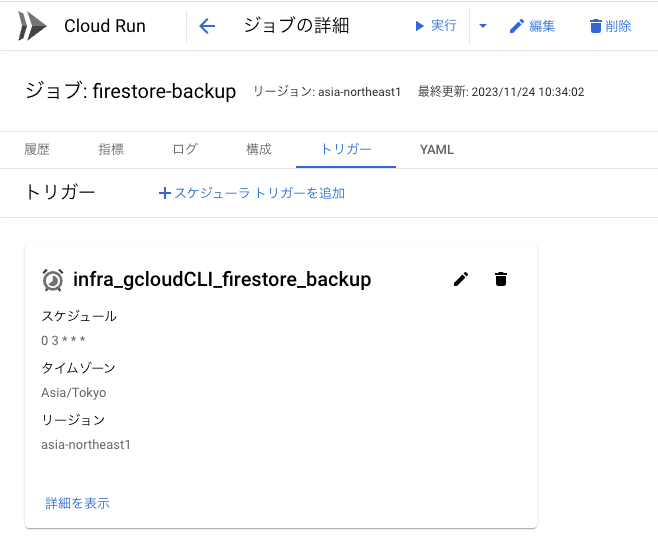Click the schedule value 0 3 * * *

point(63,340)
